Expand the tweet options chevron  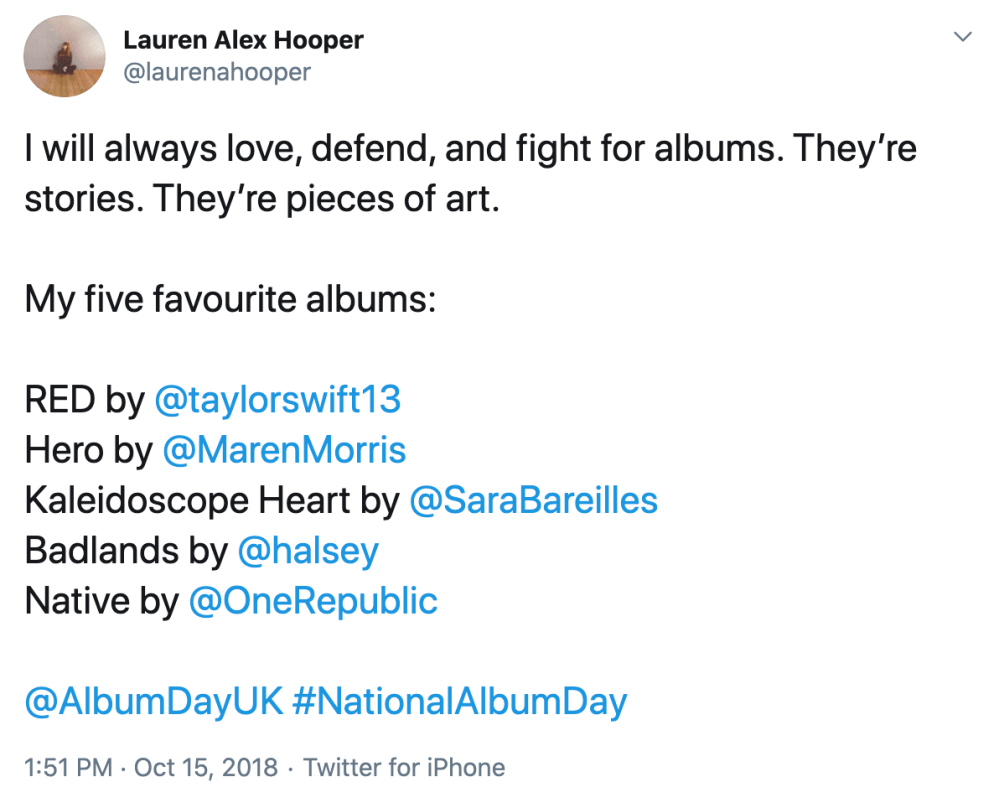(963, 37)
